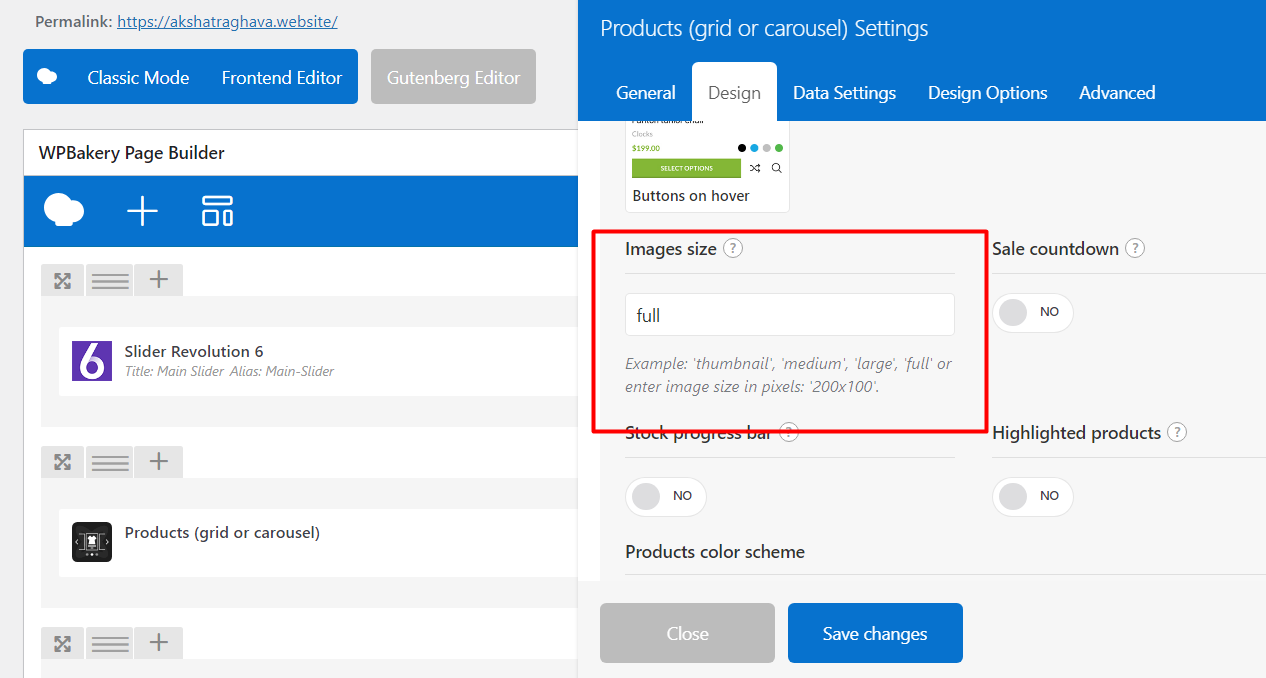Click the green Select Options preview button
This screenshot has width=1266, height=678.
686,168
